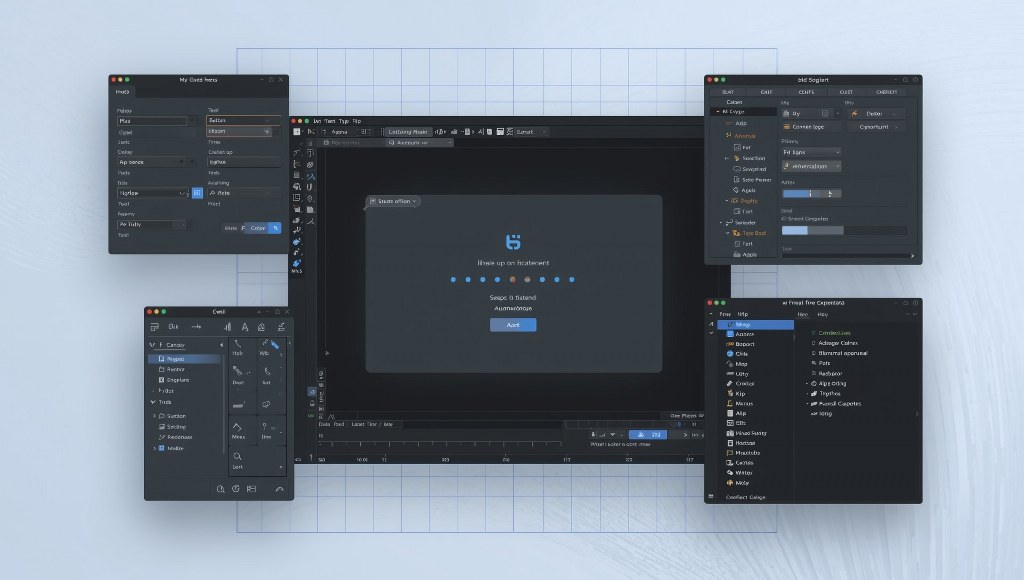This screenshot has height=580, width=1024.
Task: Select the Wmus tool in the Cvetl tool grid
Action: click(238, 430)
